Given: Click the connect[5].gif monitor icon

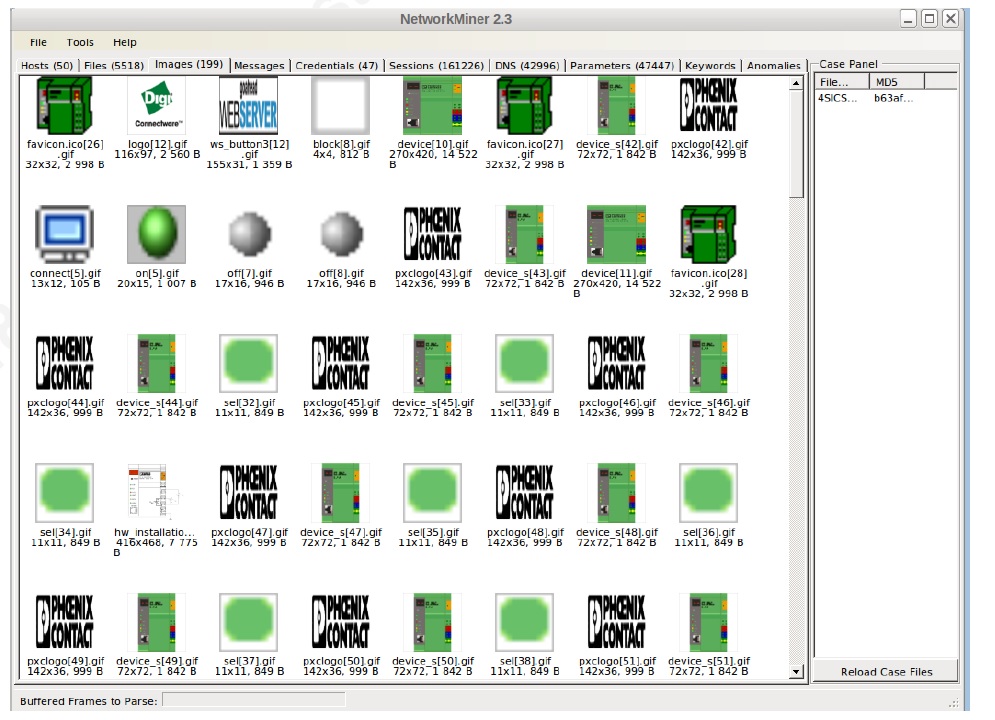Looking at the screenshot, I should point(65,234).
